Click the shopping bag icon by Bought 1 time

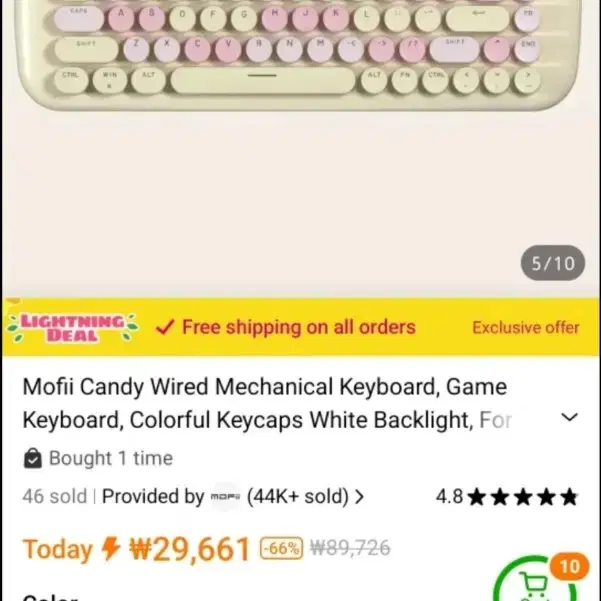click(33, 458)
